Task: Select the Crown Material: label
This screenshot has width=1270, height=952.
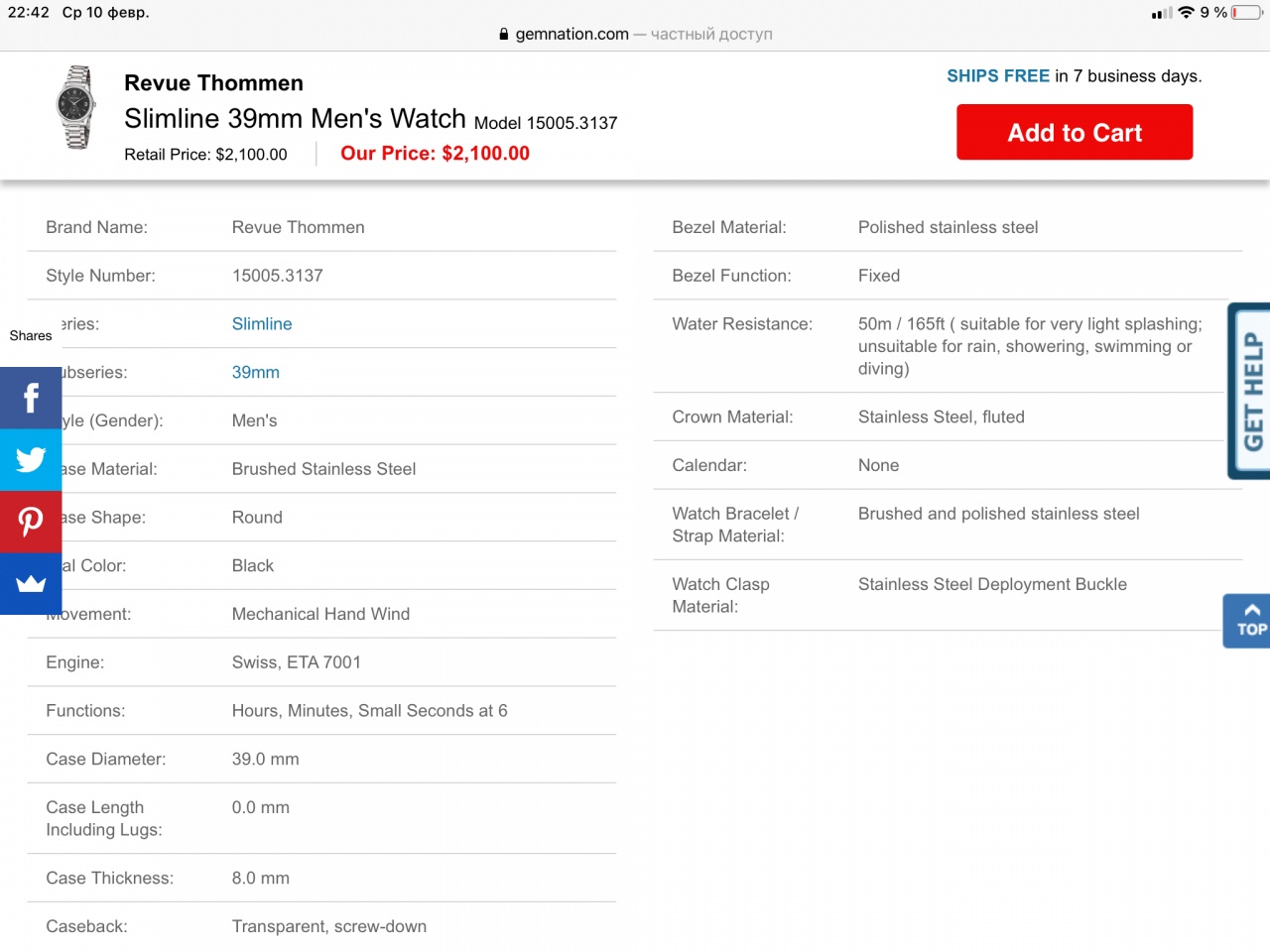Action: (732, 417)
